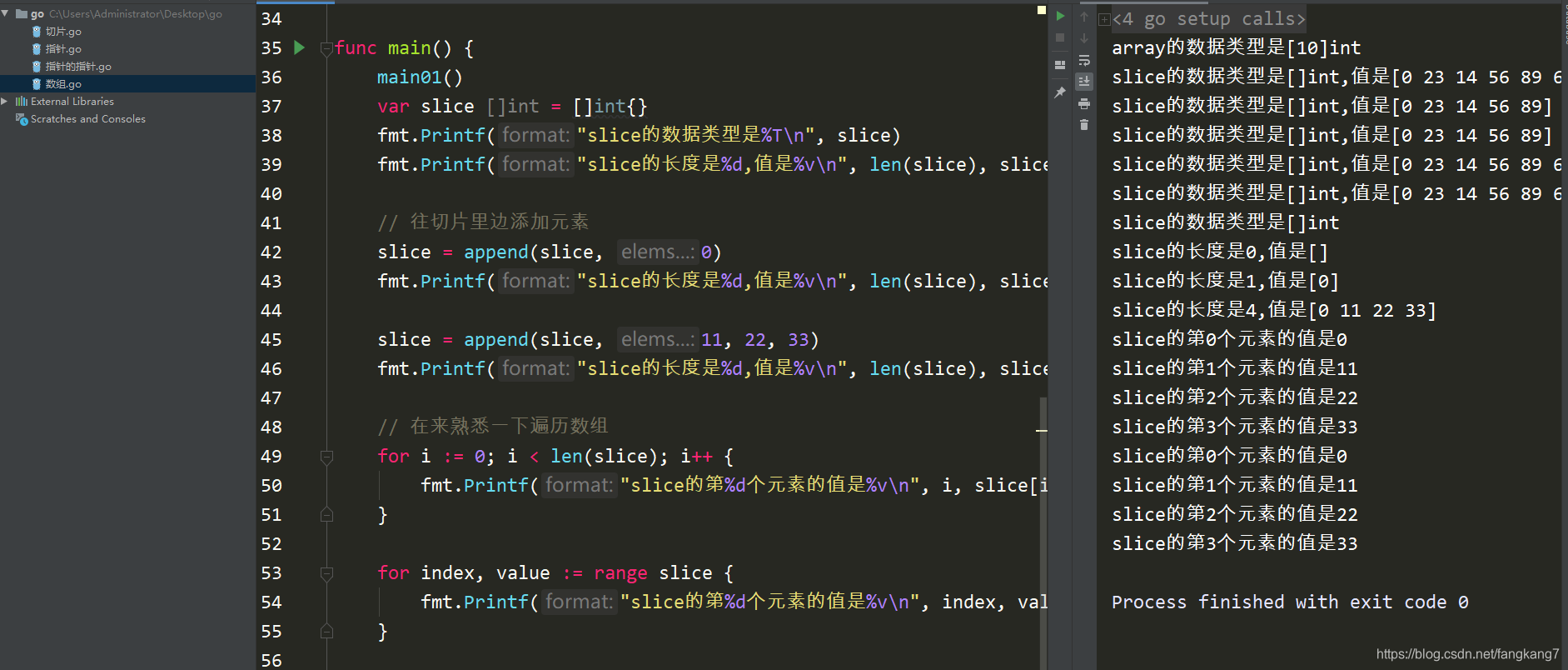Click the Up the stack trace arrow
1568x670 pixels.
1084,16
